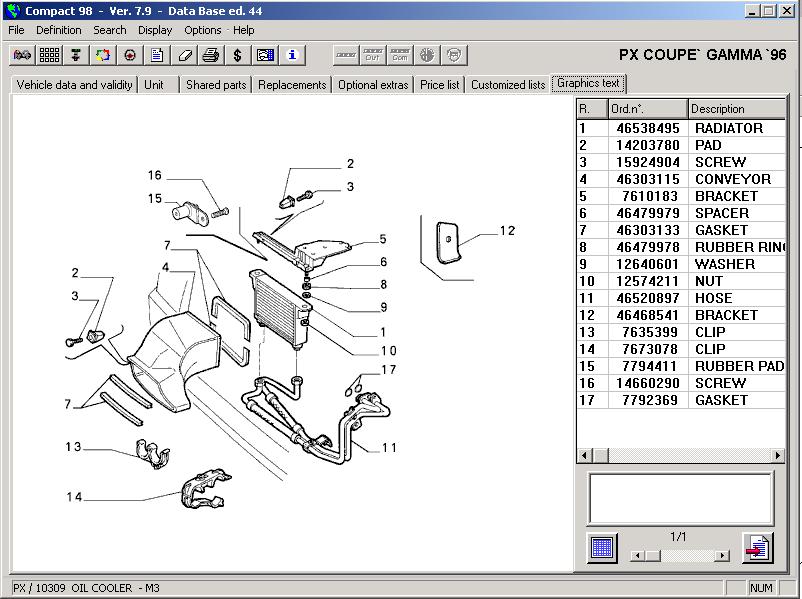Open the Vehicle data and validity tab
This screenshot has width=802, height=599.
pyautogui.click(x=74, y=85)
